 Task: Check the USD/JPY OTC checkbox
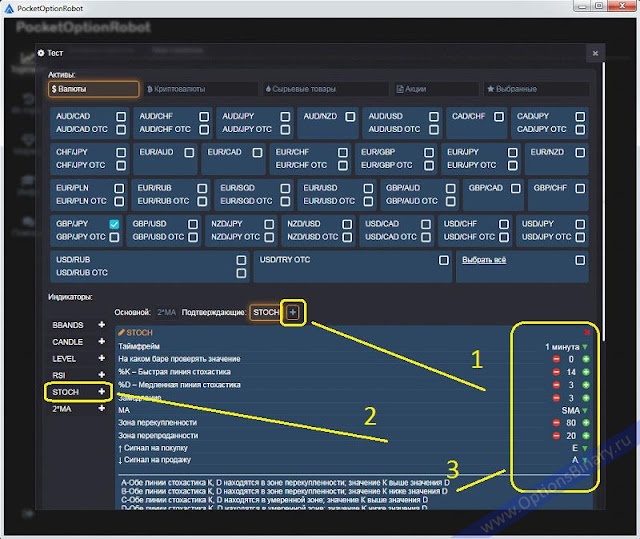pyautogui.click(x=580, y=237)
